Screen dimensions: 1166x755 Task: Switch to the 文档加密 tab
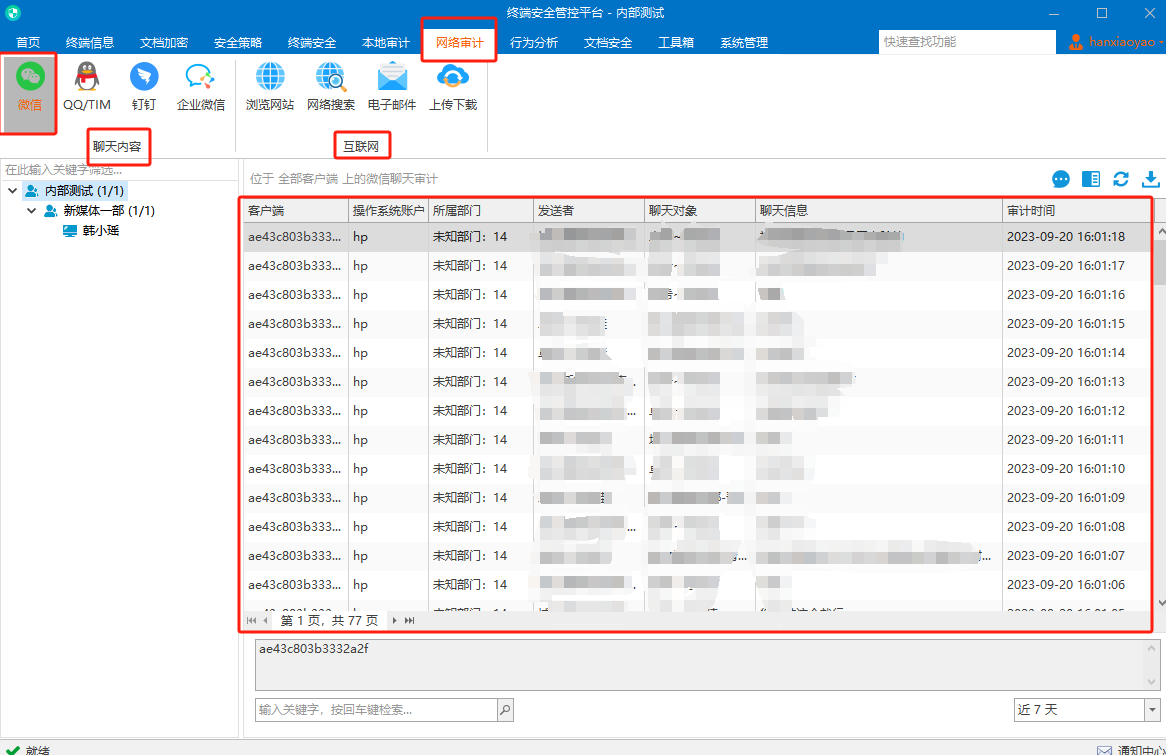(164, 42)
